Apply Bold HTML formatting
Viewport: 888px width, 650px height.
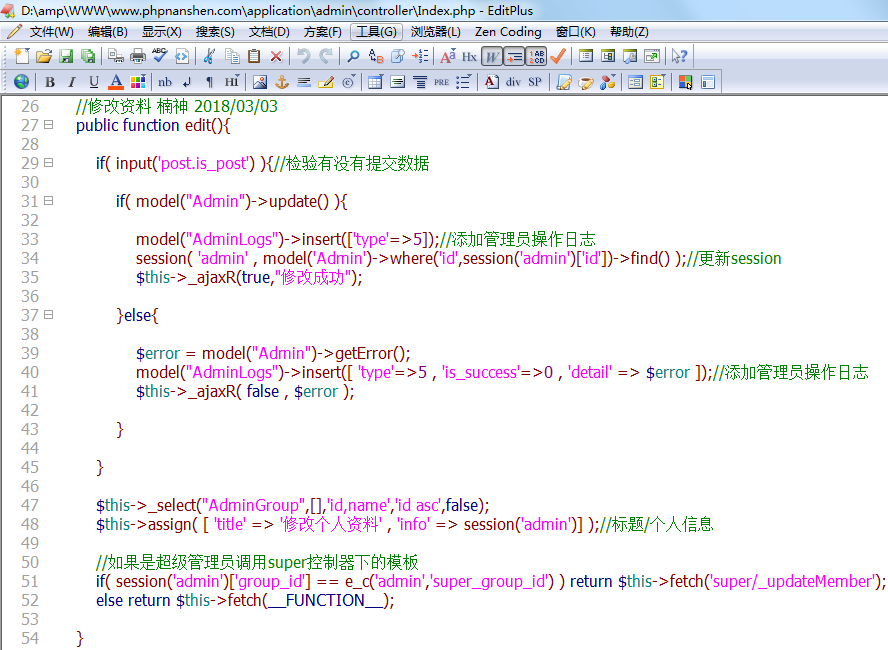[50, 82]
